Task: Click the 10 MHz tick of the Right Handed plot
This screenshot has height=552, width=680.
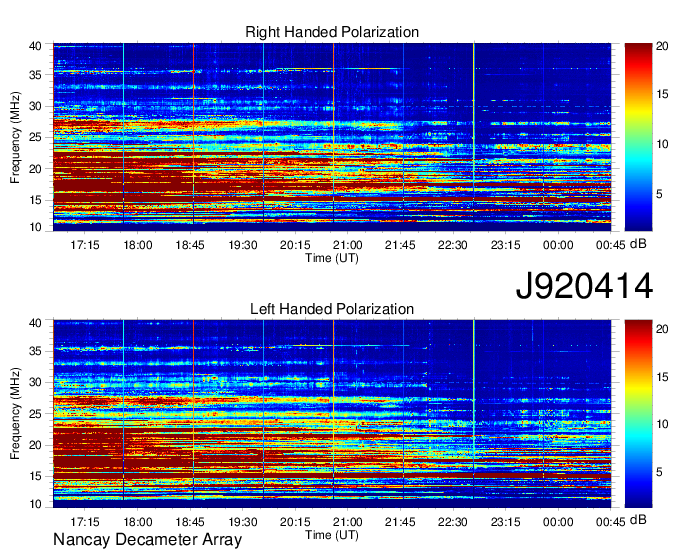Action: tap(35, 227)
